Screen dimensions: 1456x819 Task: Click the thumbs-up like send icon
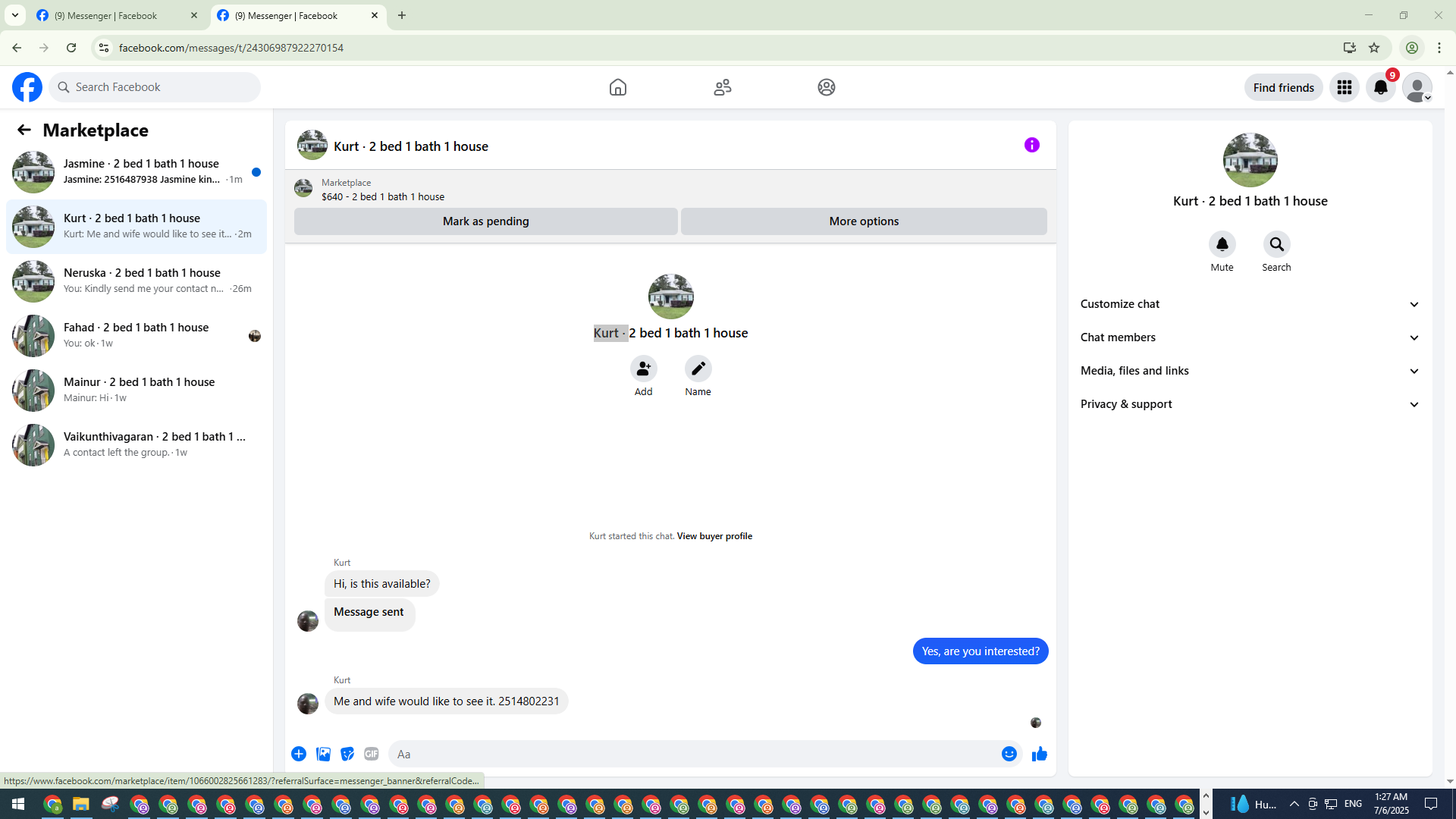pos(1039,754)
